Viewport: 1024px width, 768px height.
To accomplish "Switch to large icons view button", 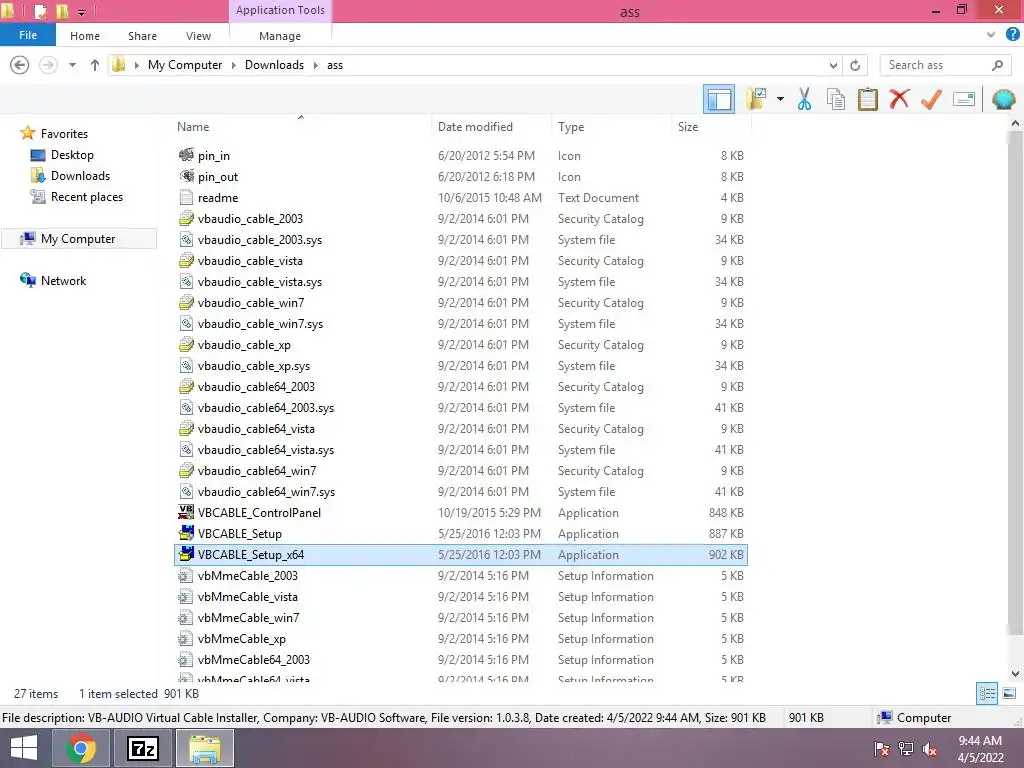I will (x=1009, y=694).
